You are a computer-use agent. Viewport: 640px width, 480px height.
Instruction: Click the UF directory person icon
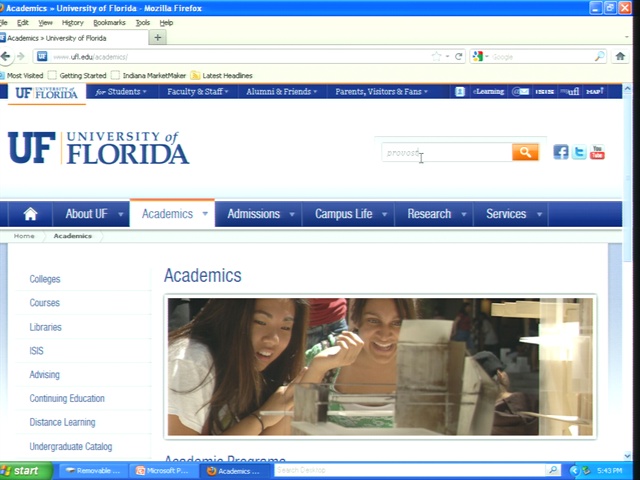(460, 91)
